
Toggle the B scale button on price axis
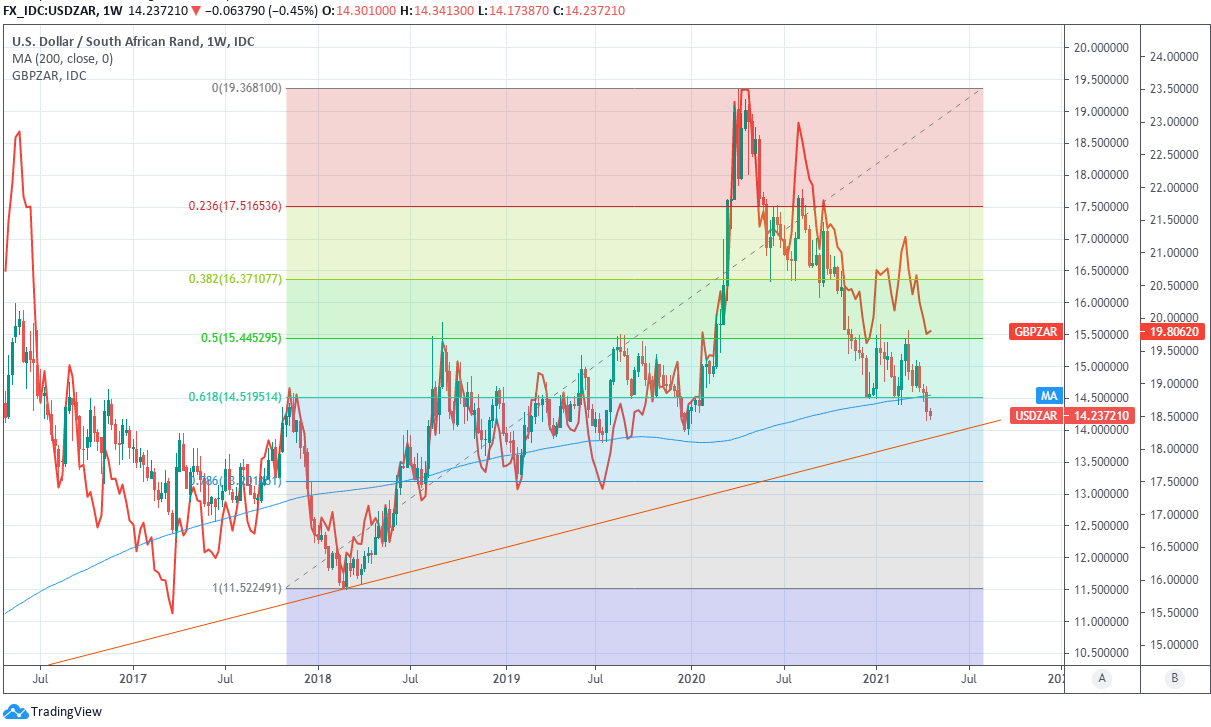coord(1173,677)
